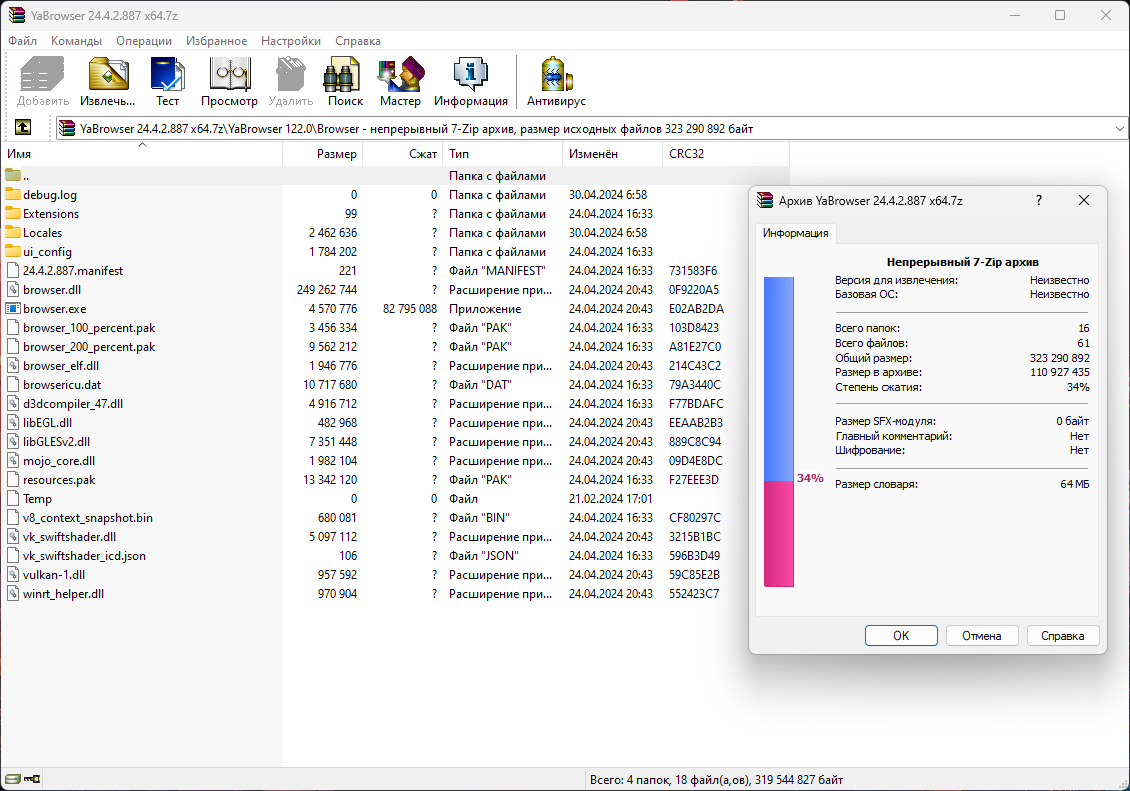This screenshot has height=791, width=1130.
Task: Select the libEGL.dll file name
Action: pos(48,423)
